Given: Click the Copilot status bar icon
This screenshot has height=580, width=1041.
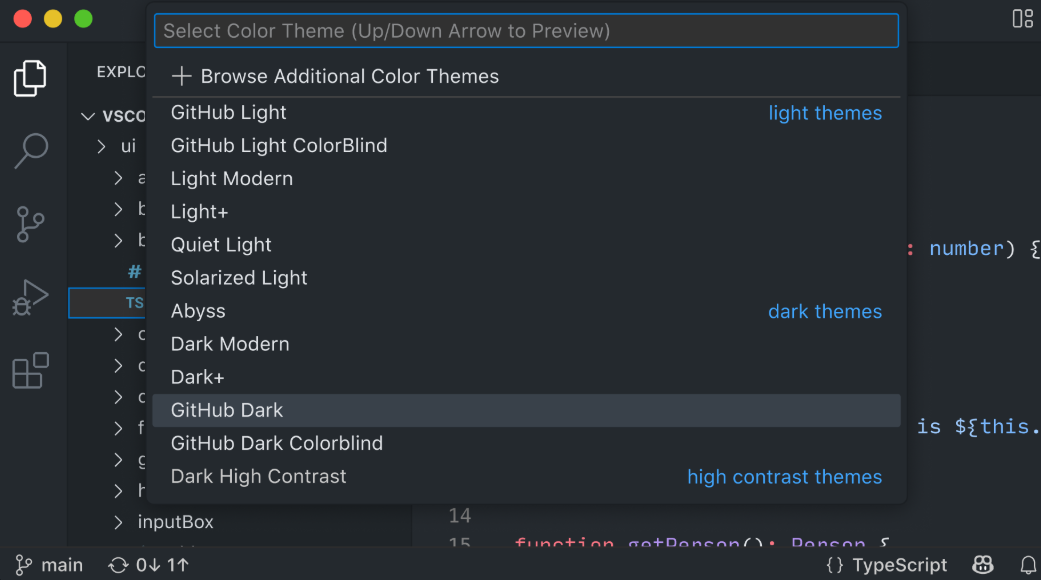Looking at the screenshot, I should pyautogui.click(x=983, y=565).
